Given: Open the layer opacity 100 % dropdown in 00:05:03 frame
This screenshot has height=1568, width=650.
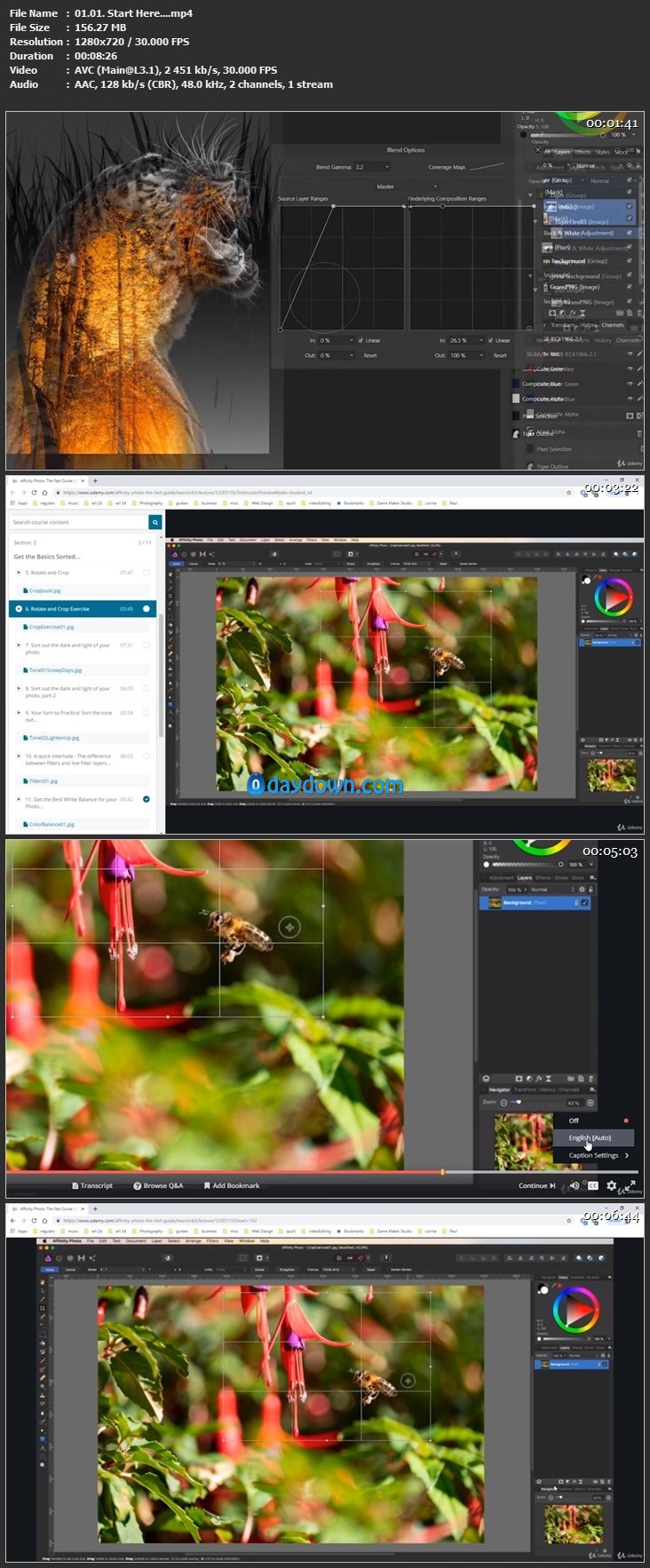Looking at the screenshot, I should 517,890.
